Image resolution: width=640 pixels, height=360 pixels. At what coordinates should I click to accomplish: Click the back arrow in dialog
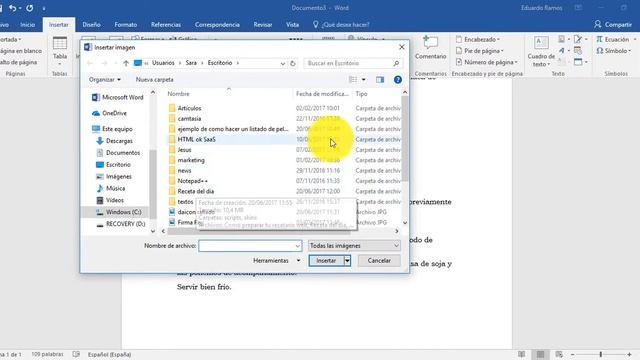point(90,63)
